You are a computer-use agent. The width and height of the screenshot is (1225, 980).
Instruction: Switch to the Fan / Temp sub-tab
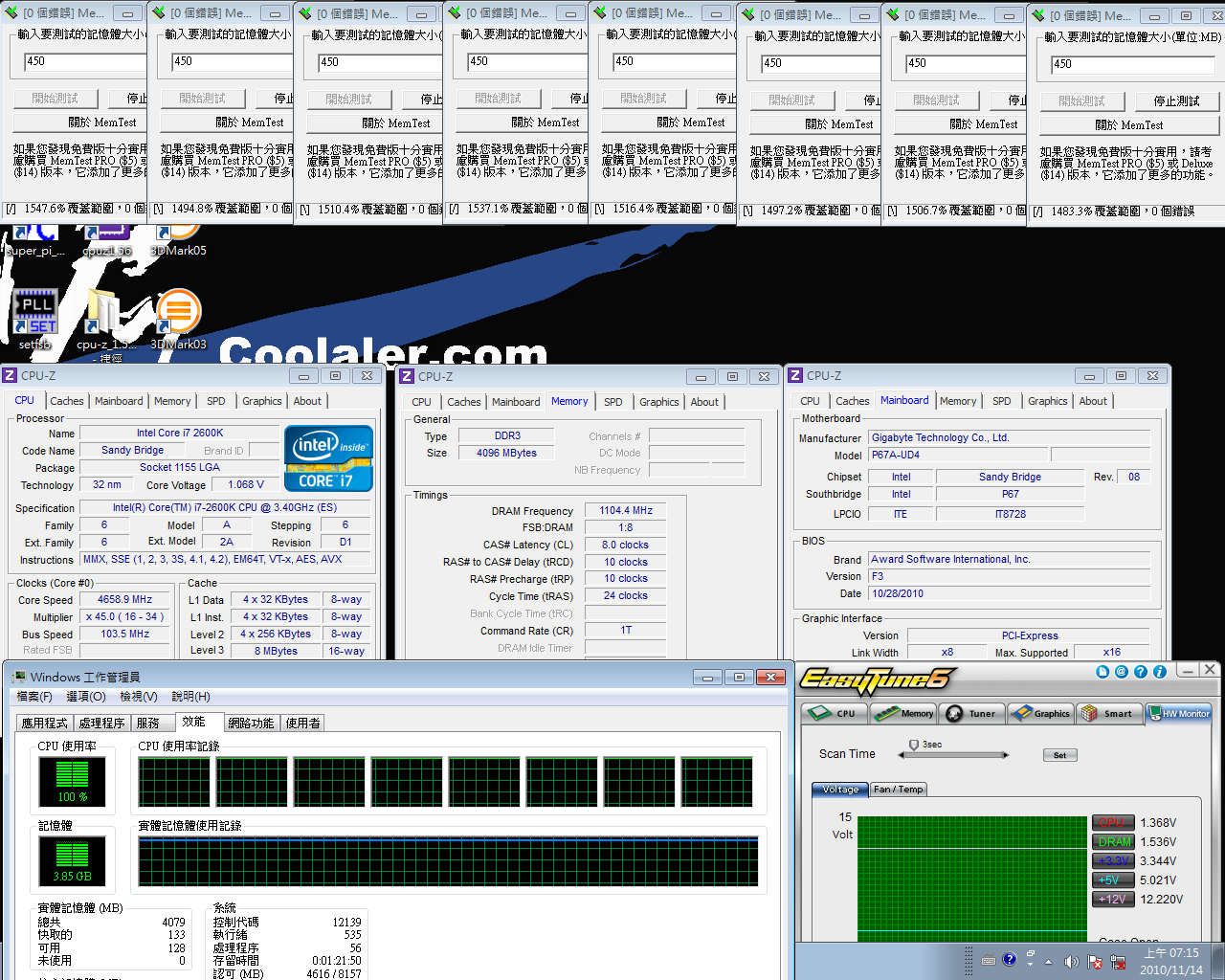[898, 790]
